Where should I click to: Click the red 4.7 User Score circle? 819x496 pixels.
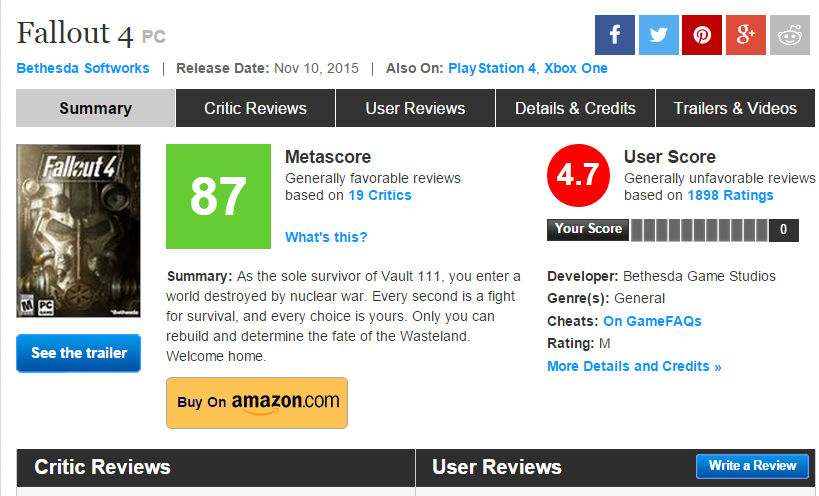[x=578, y=175]
